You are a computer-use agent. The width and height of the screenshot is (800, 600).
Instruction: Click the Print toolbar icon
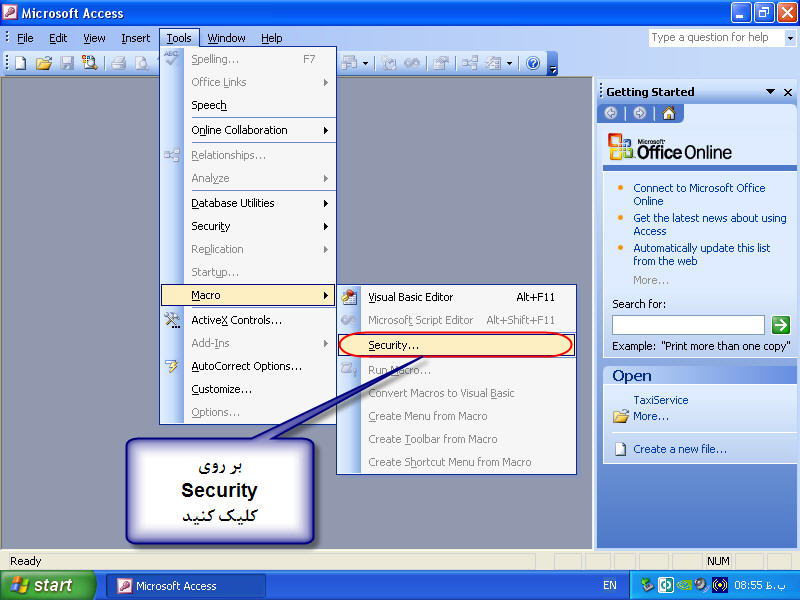(x=118, y=63)
